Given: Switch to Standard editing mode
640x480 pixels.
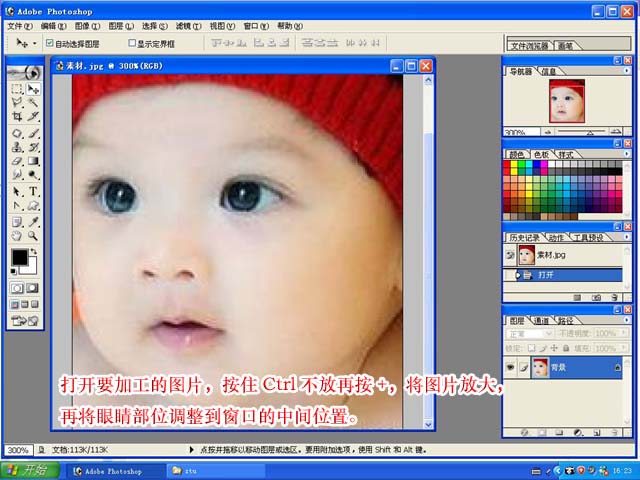Looking at the screenshot, I should pos(17,288).
